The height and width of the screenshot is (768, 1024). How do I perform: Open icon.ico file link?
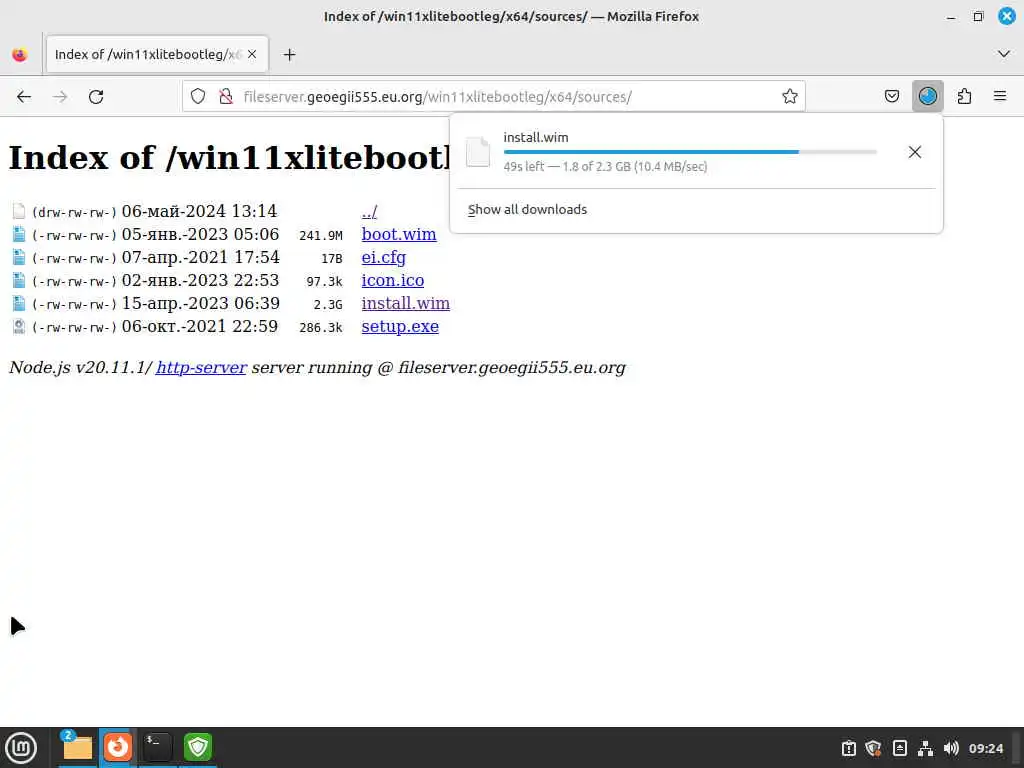click(x=392, y=280)
